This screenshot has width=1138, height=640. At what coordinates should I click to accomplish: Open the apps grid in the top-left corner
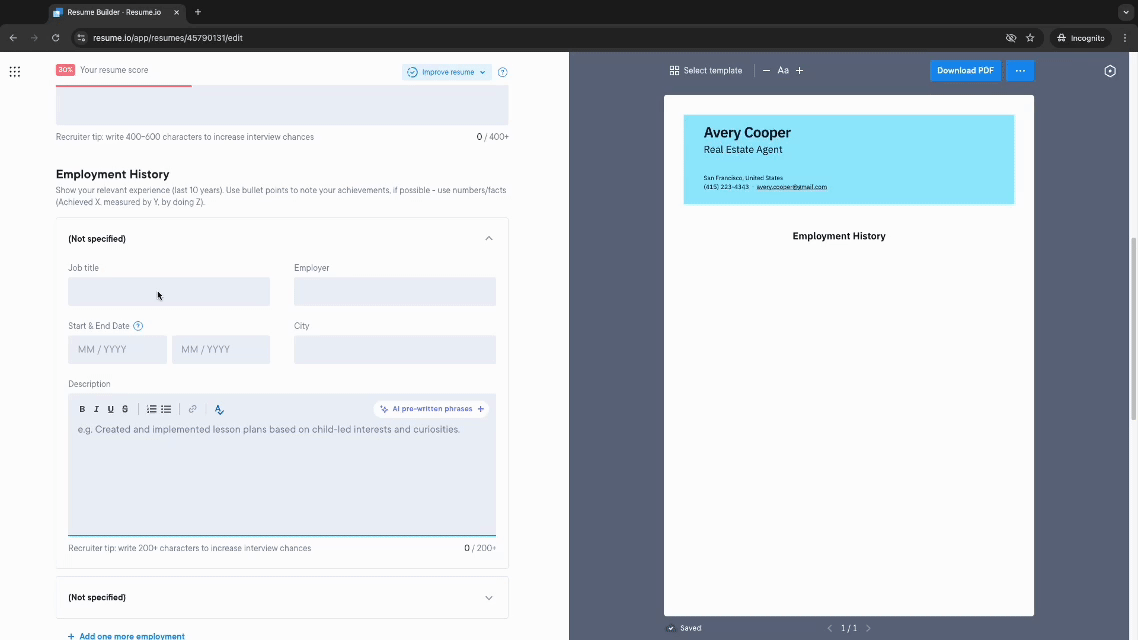click(x=14, y=71)
